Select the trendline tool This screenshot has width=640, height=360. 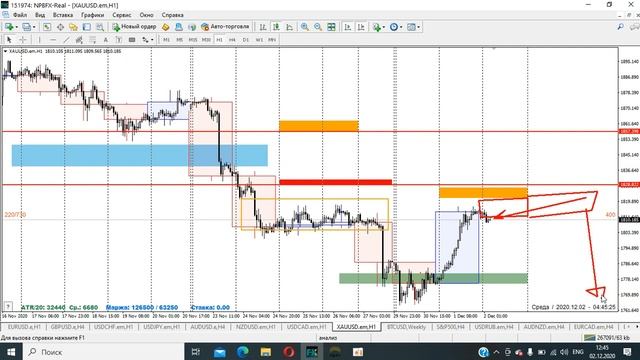coord(66,40)
